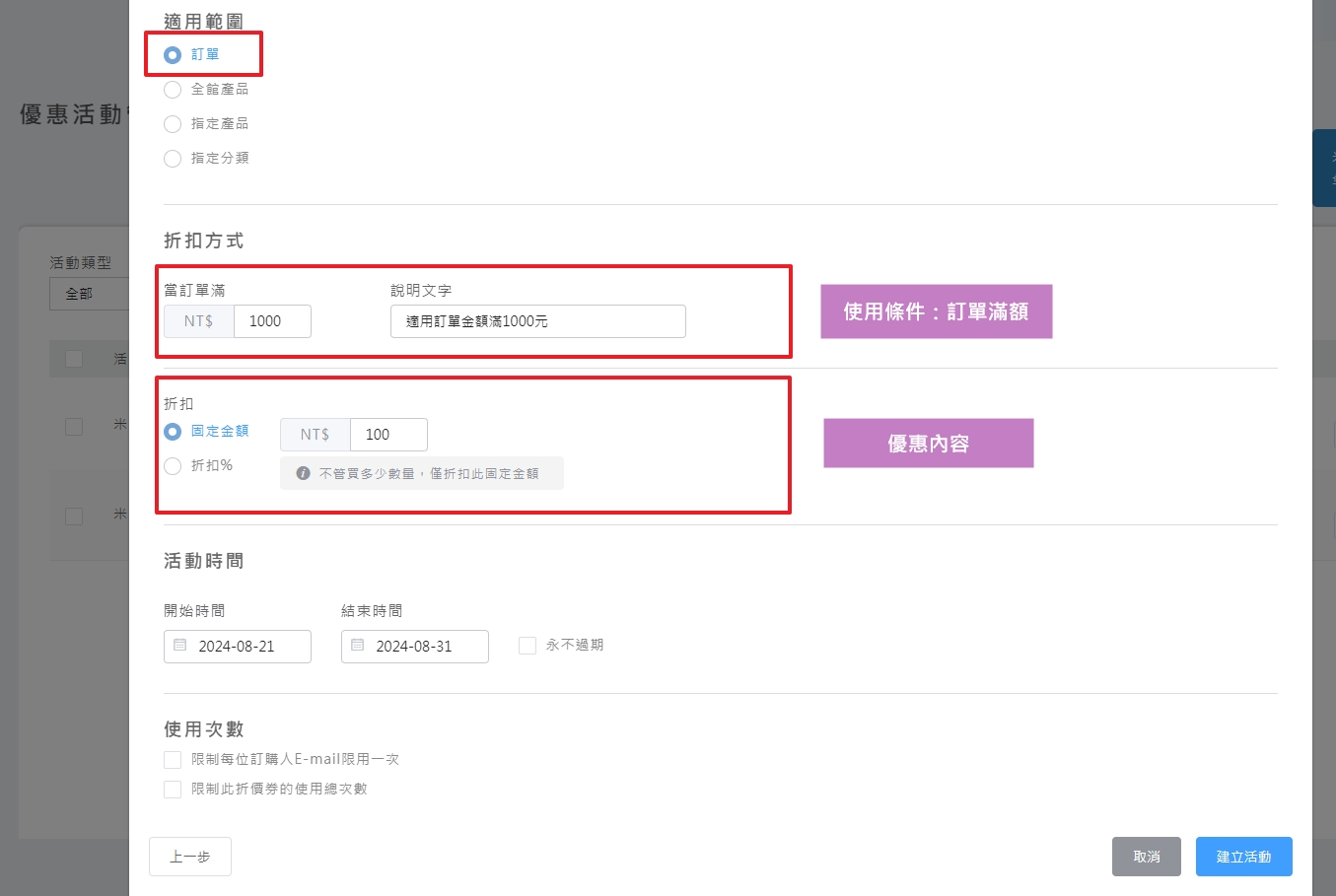The height and width of the screenshot is (896, 1336).
Task: Check 限制此折價券的使用總次數
Action: [x=173, y=789]
